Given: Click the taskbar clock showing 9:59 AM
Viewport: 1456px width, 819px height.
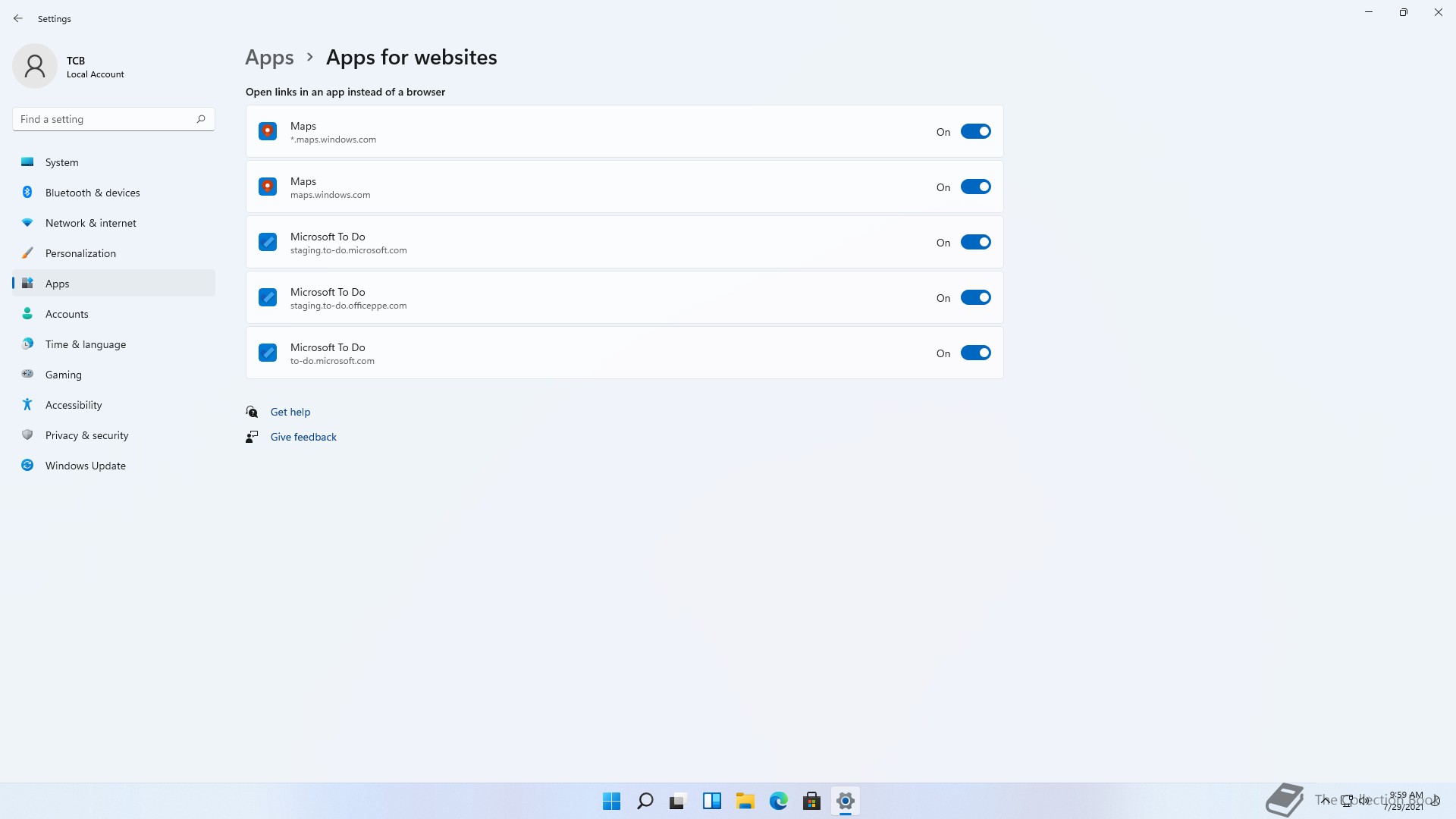Looking at the screenshot, I should tap(1405, 801).
